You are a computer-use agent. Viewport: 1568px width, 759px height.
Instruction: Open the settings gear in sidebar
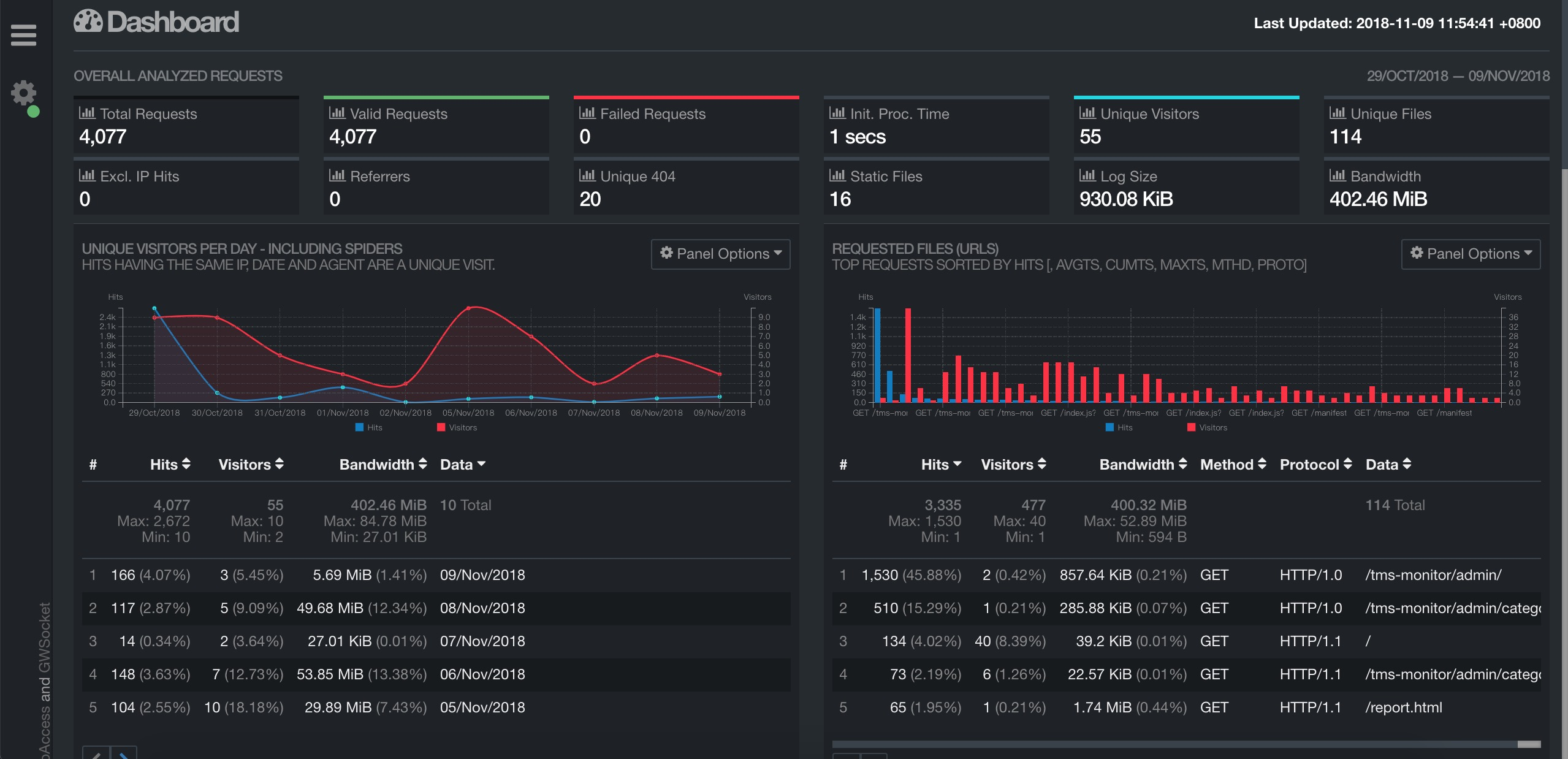(x=23, y=93)
